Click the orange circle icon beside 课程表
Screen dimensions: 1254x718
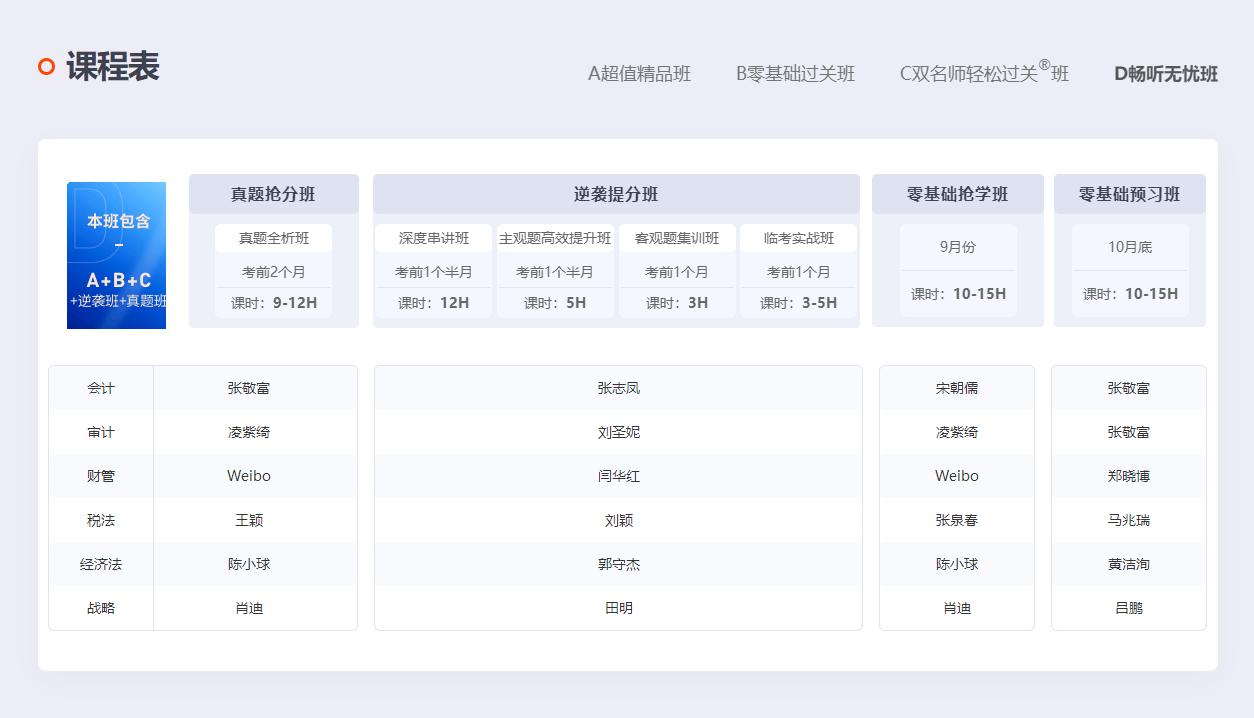[x=44, y=66]
